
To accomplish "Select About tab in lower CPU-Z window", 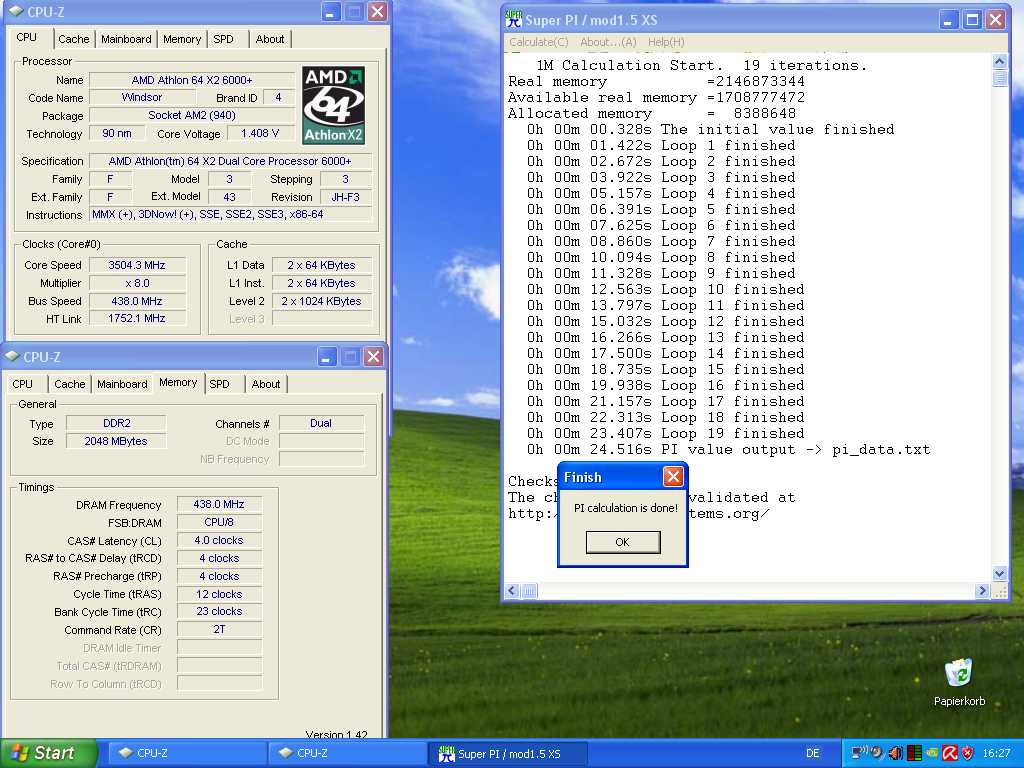I will (266, 384).
